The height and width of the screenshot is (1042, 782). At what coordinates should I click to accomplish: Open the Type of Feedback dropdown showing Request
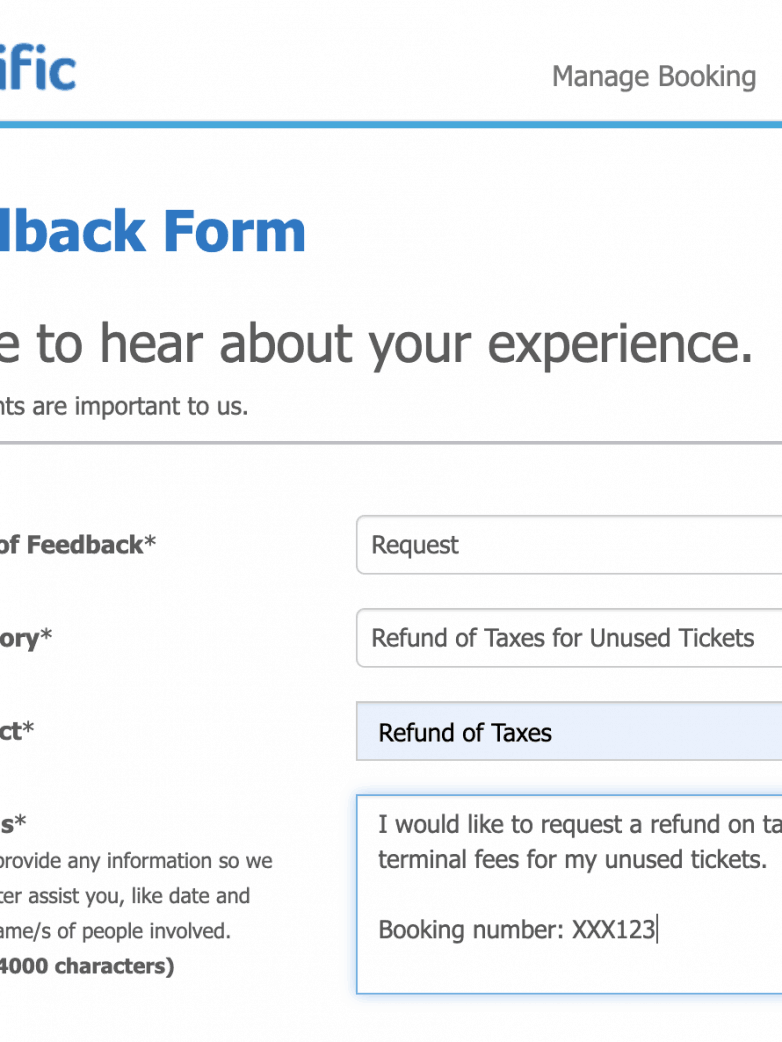[x=568, y=545]
